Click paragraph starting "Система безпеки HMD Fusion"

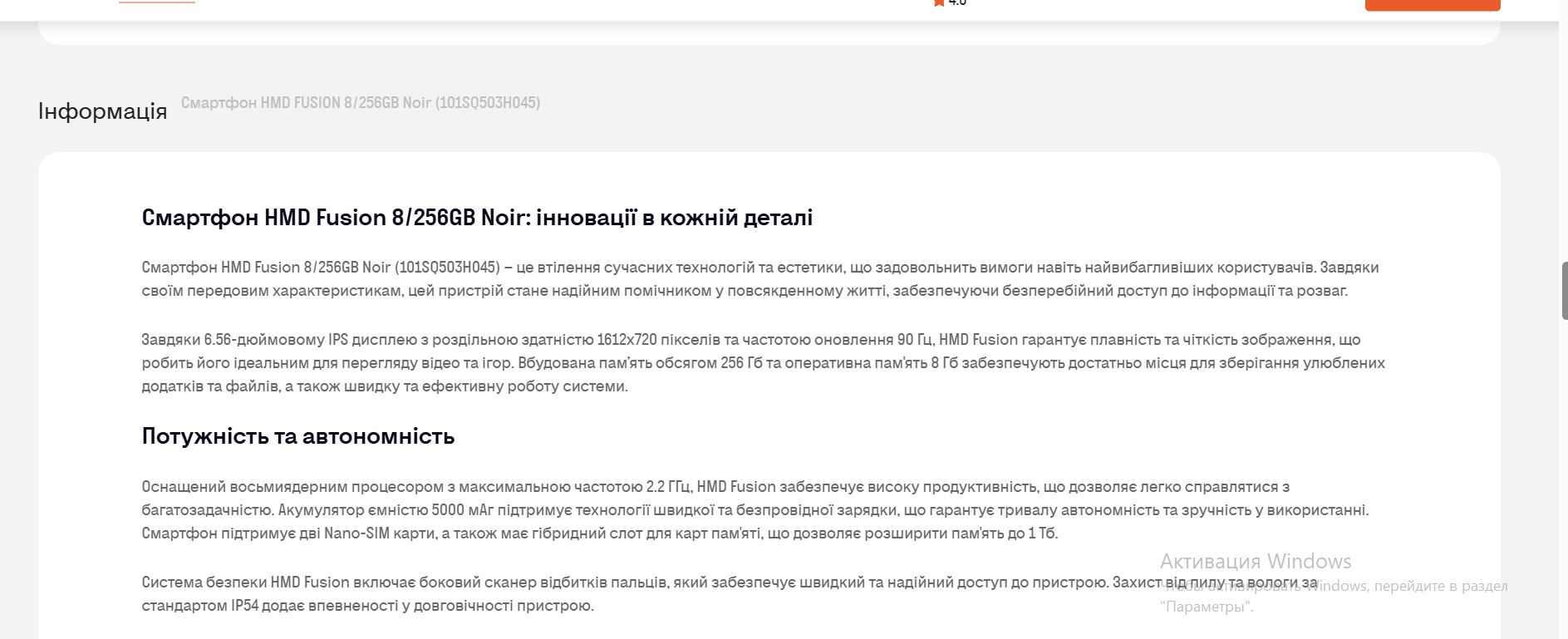click(x=730, y=594)
